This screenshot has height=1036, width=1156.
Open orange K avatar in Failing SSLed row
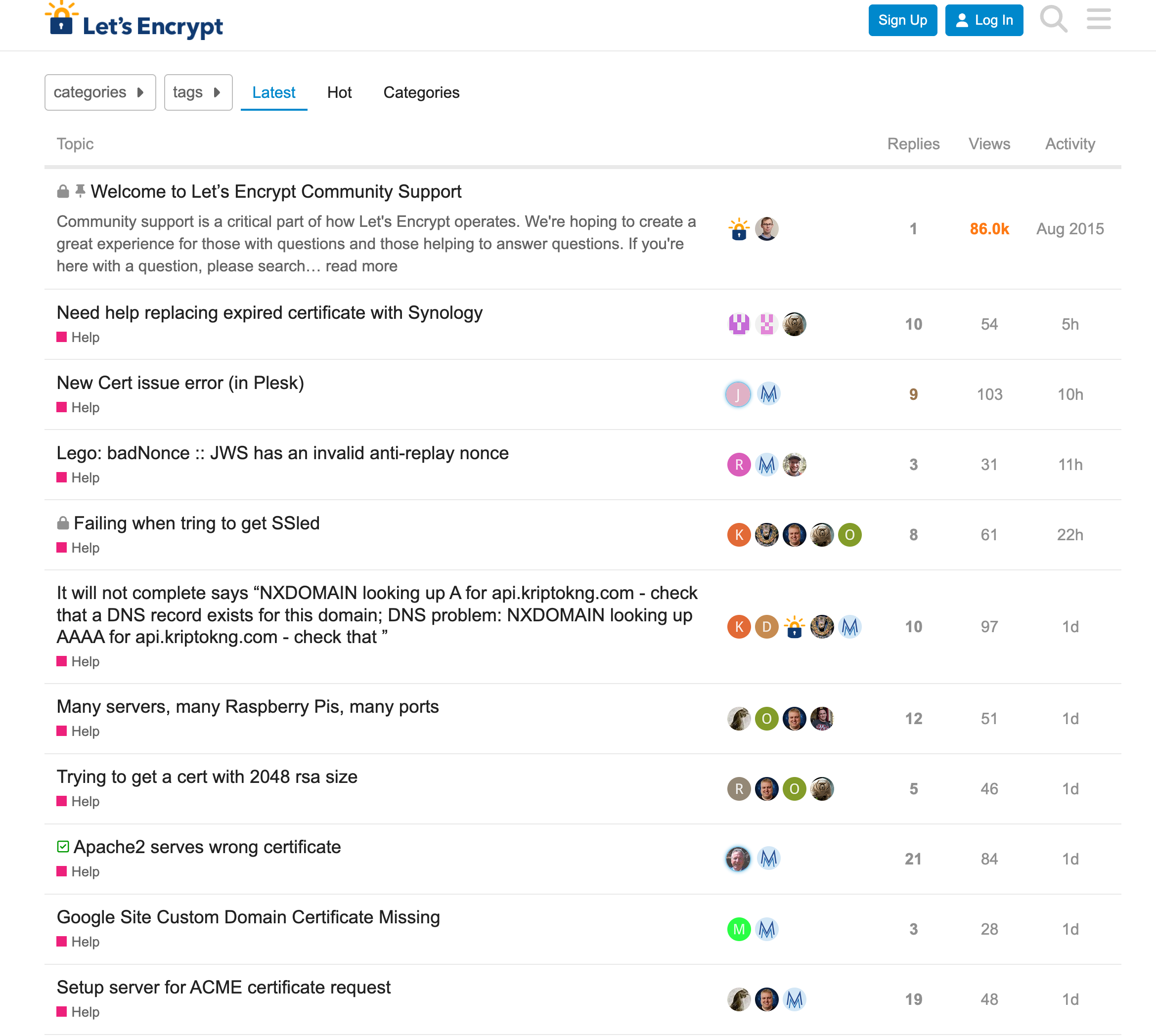(739, 535)
